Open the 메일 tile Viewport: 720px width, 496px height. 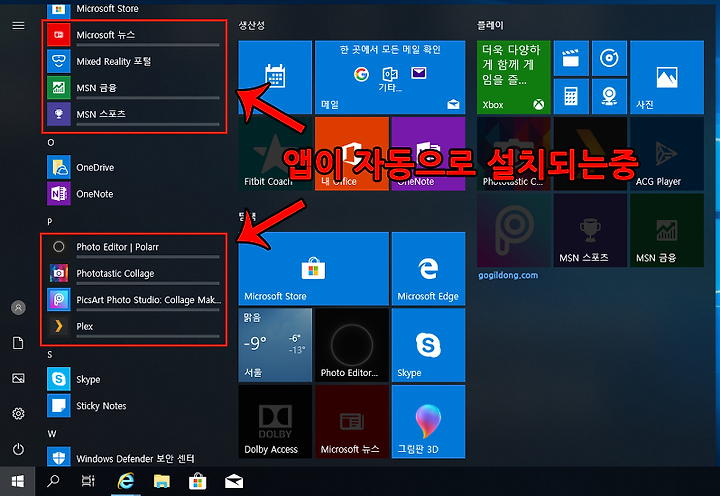[x=390, y=77]
